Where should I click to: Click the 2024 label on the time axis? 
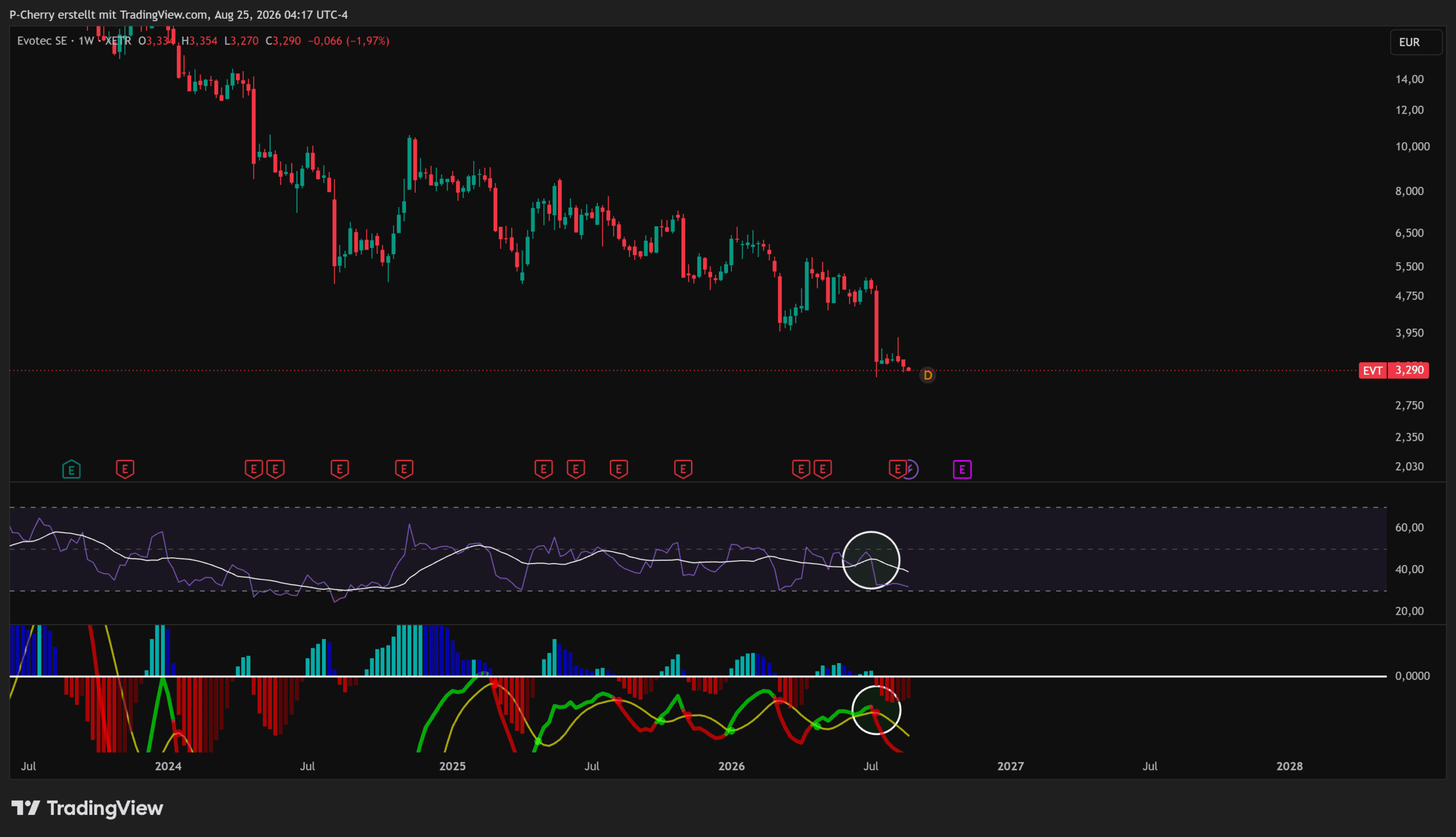168,766
